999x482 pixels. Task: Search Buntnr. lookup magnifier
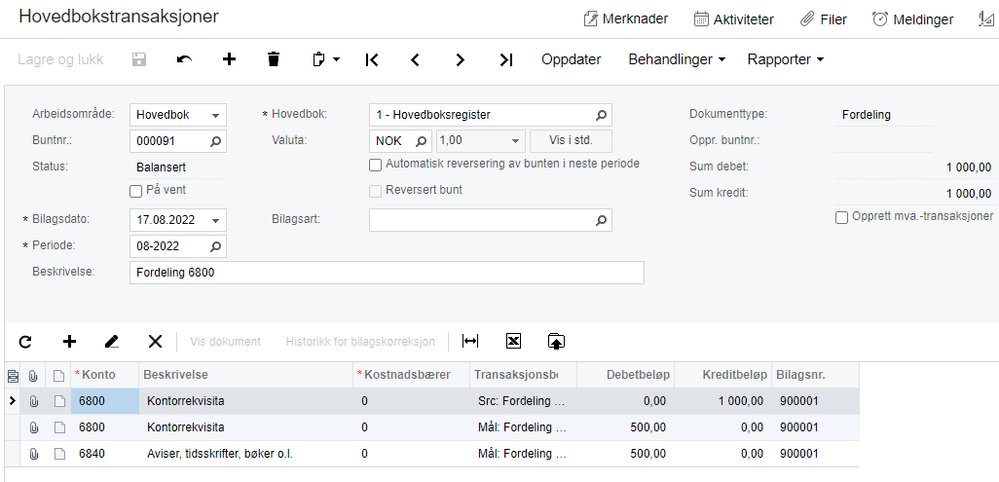click(216, 141)
